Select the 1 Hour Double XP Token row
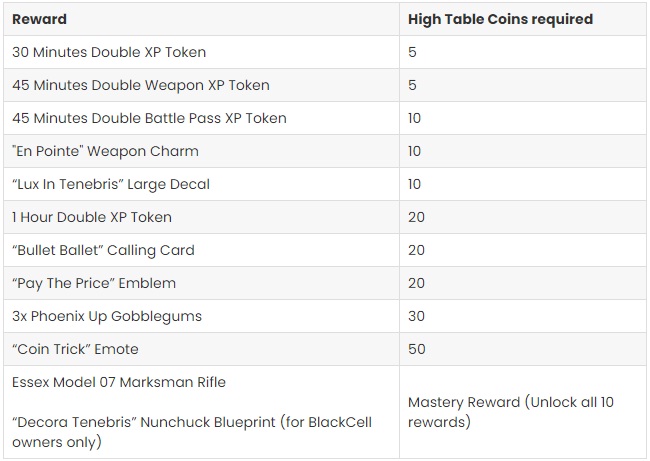This screenshot has height=461, width=650. coord(325,217)
